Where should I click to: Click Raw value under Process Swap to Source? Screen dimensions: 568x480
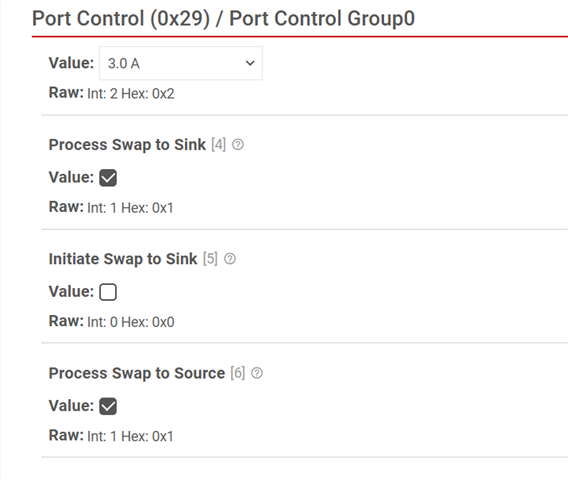pos(111,435)
